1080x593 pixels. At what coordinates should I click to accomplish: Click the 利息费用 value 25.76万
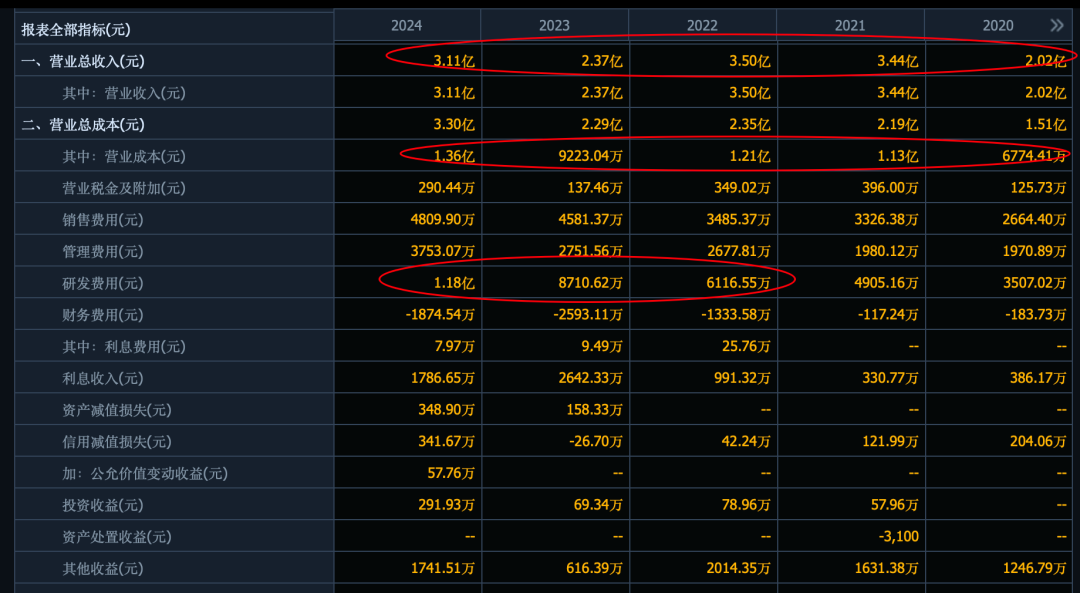[747, 346]
